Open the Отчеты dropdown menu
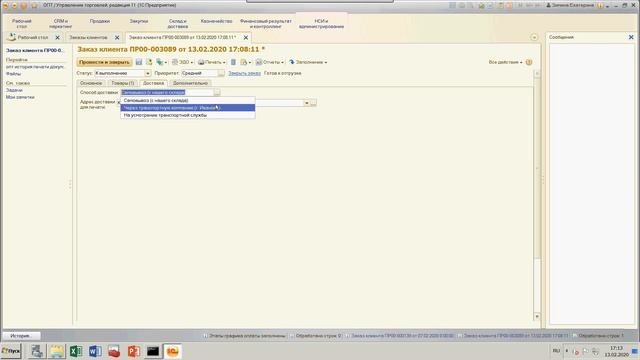The image size is (640, 360). coord(269,62)
